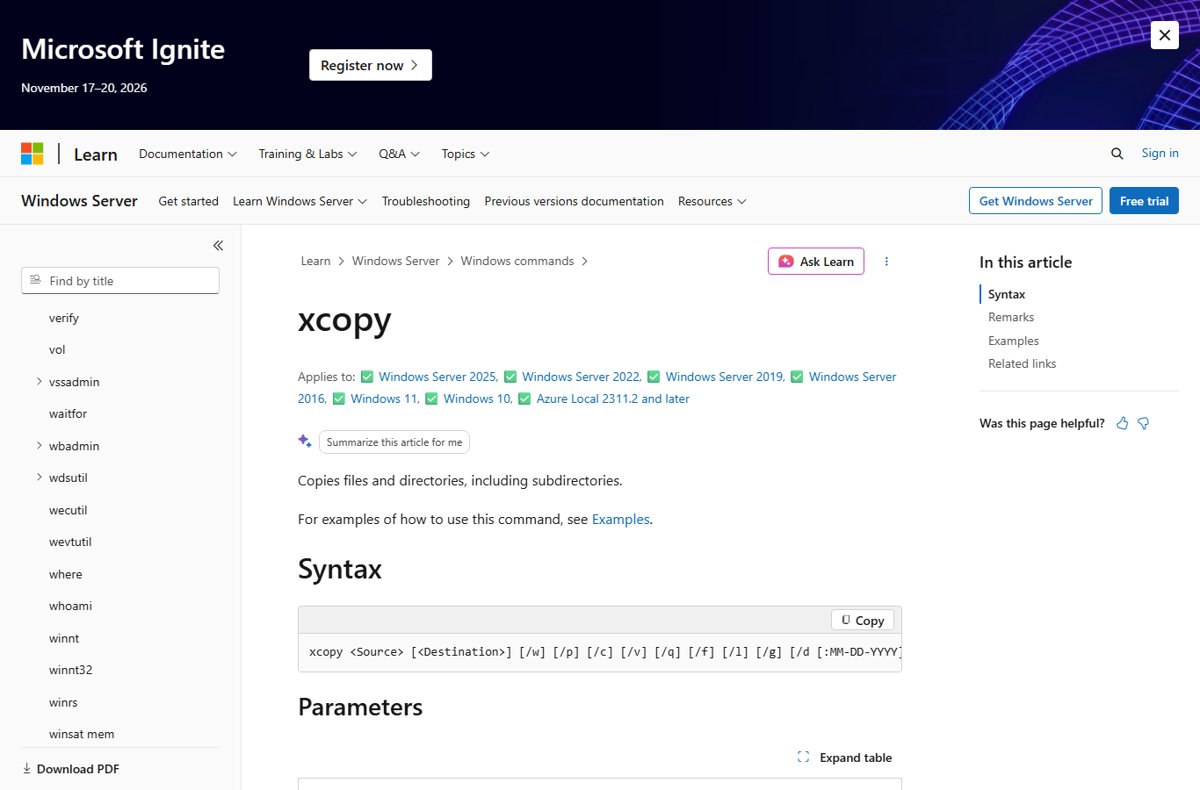This screenshot has height=790, width=1200.
Task: Select where in the sidebar
Action: click(66, 574)
